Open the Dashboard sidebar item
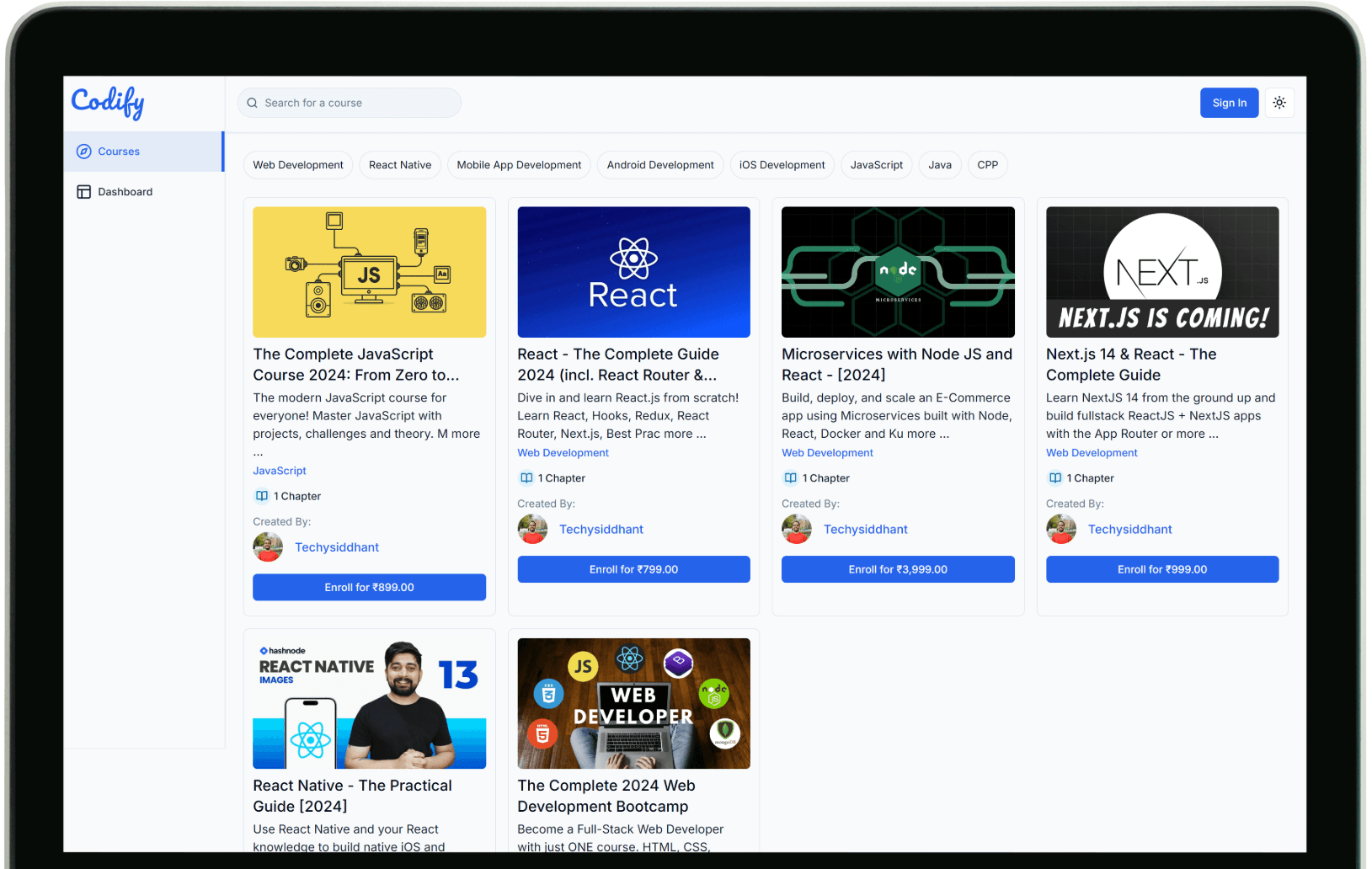Screen dimensions: 1372x869 (143, 192)
